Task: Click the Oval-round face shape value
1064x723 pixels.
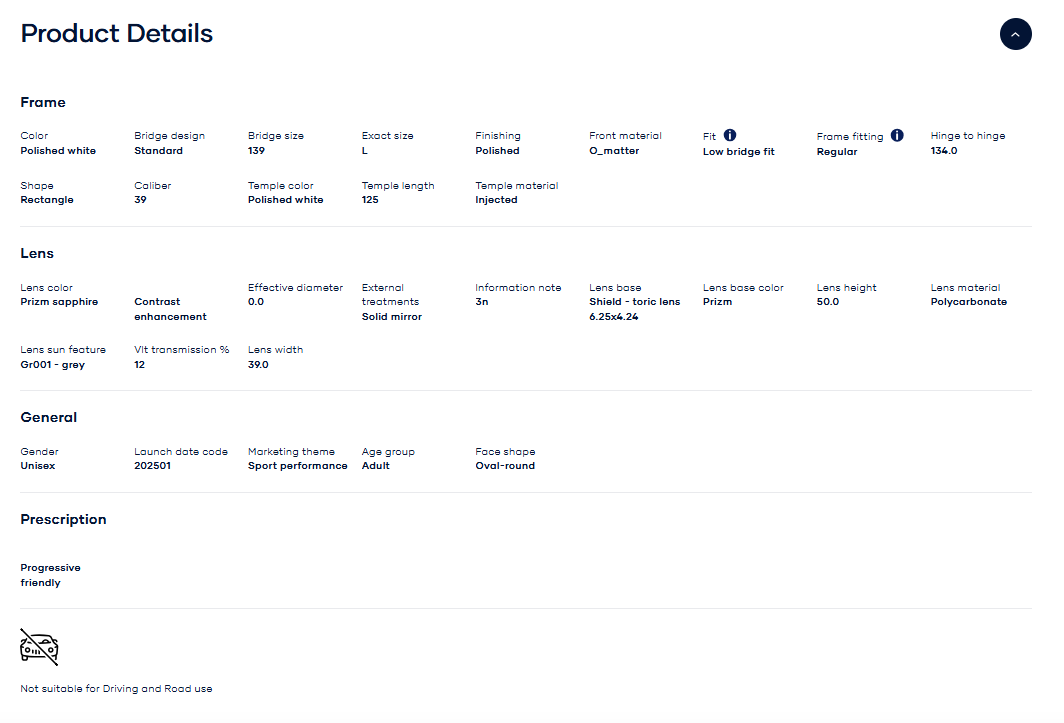Action: point(505,466)
